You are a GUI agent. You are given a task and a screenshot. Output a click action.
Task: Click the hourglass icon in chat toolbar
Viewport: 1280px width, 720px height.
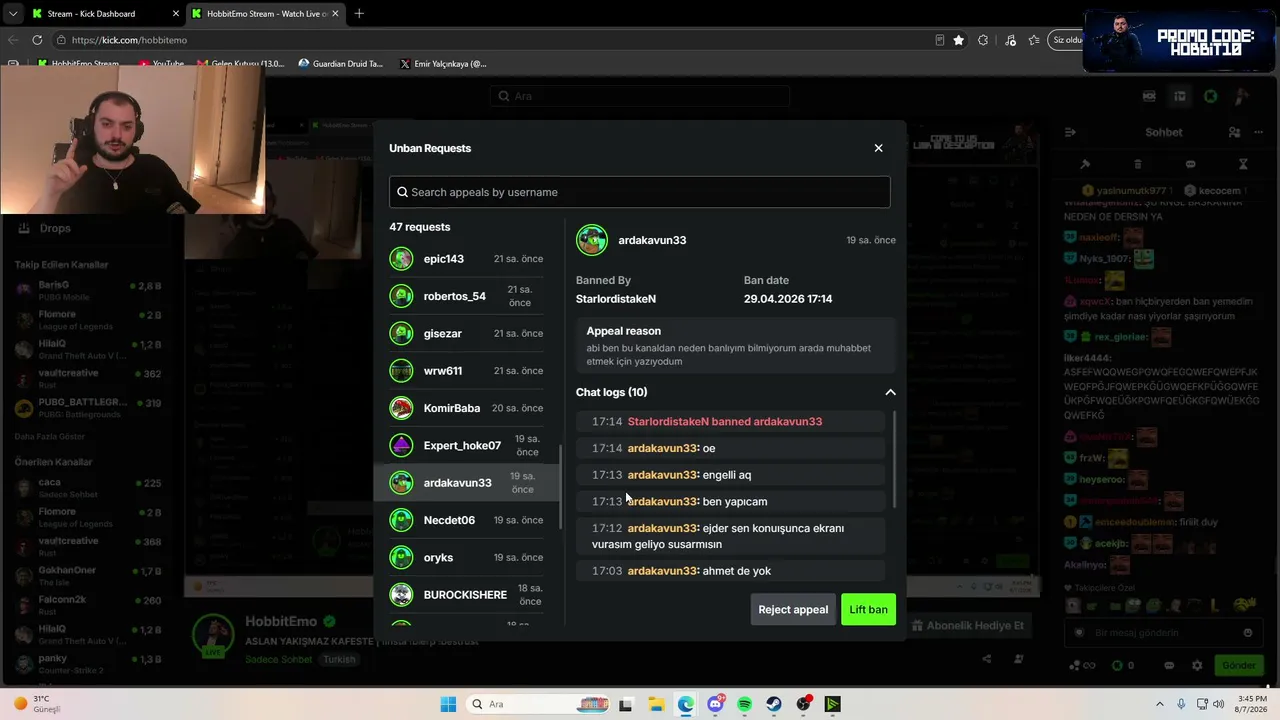[x=1243, y=164]
